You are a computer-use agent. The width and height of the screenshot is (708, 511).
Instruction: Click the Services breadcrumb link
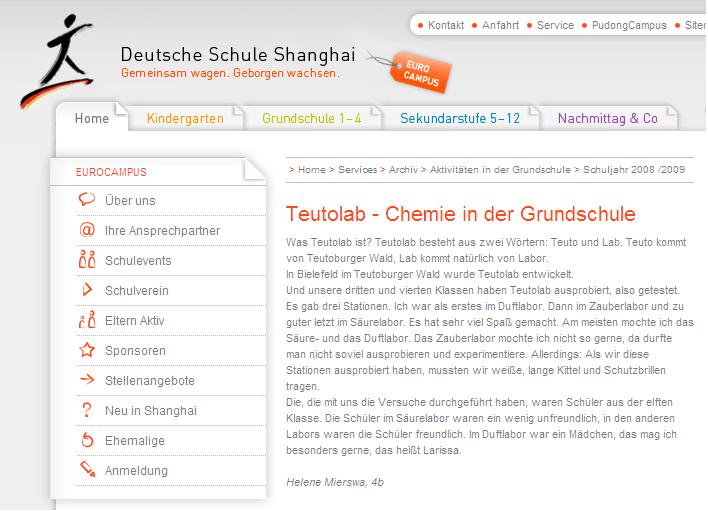[x=357, y=170]
